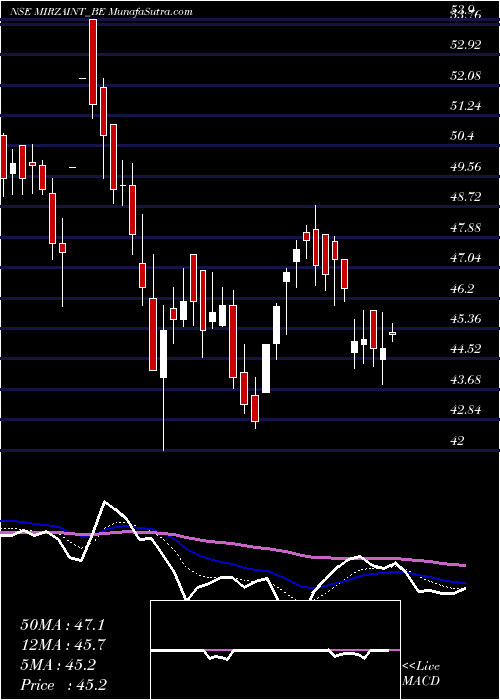Click the "5MA : 45.2" readout

coord(58,665)
